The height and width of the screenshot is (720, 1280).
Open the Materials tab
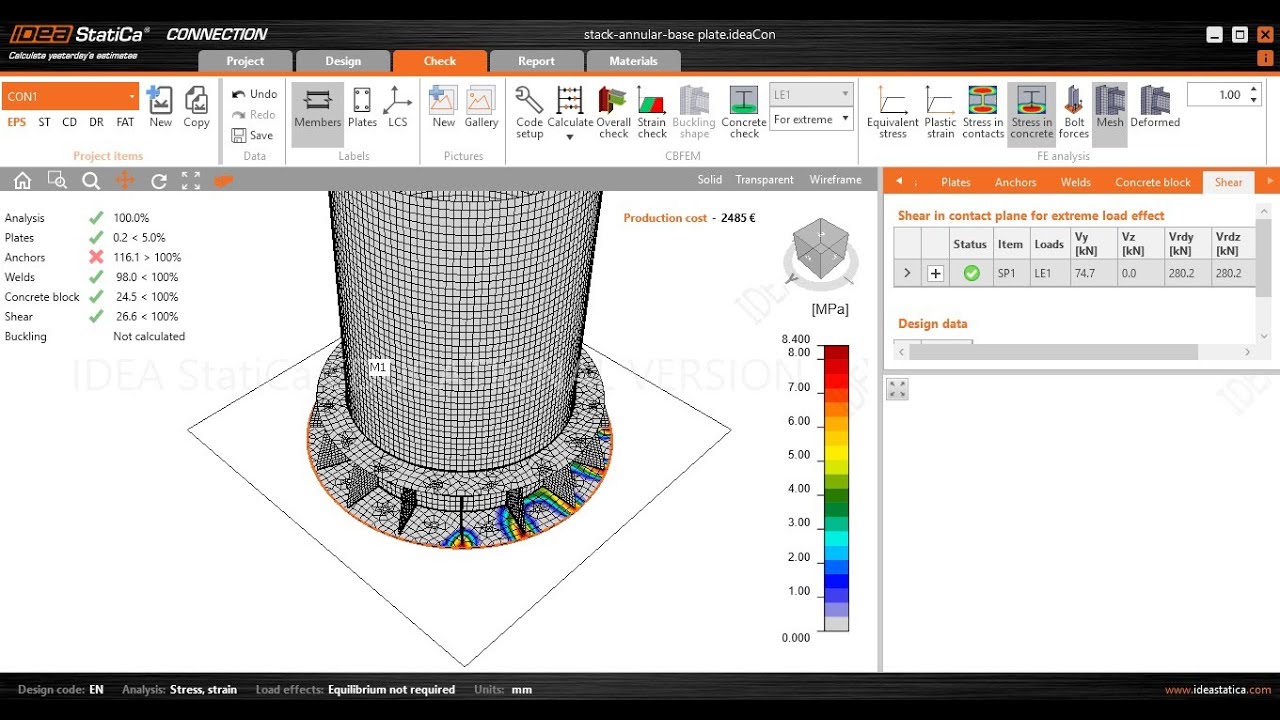point(634,61)
